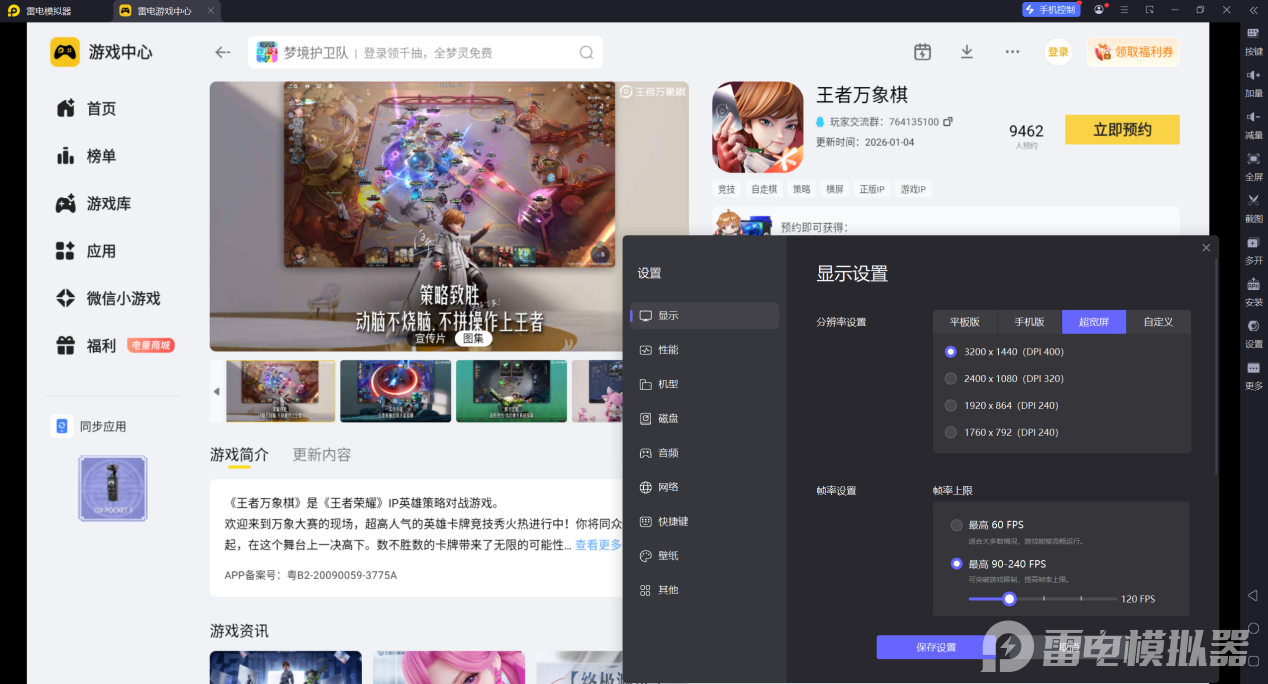This screenshot has height=684, width=1268.
Task: Click the Android back triangle button
Action: pyautogui.click(x=1253, y=595)
